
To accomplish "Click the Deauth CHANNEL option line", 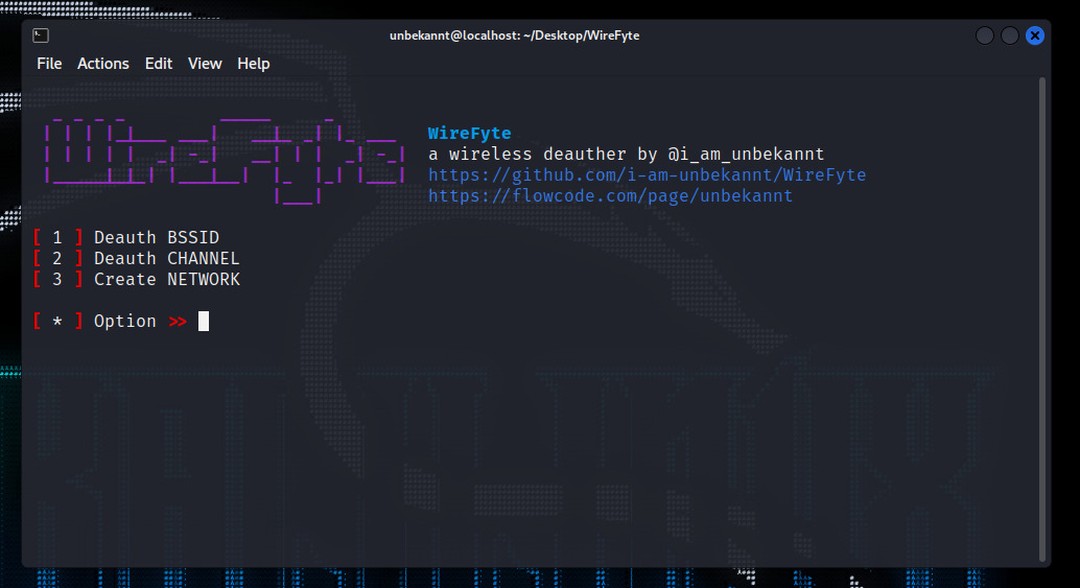I will [136, 258].
